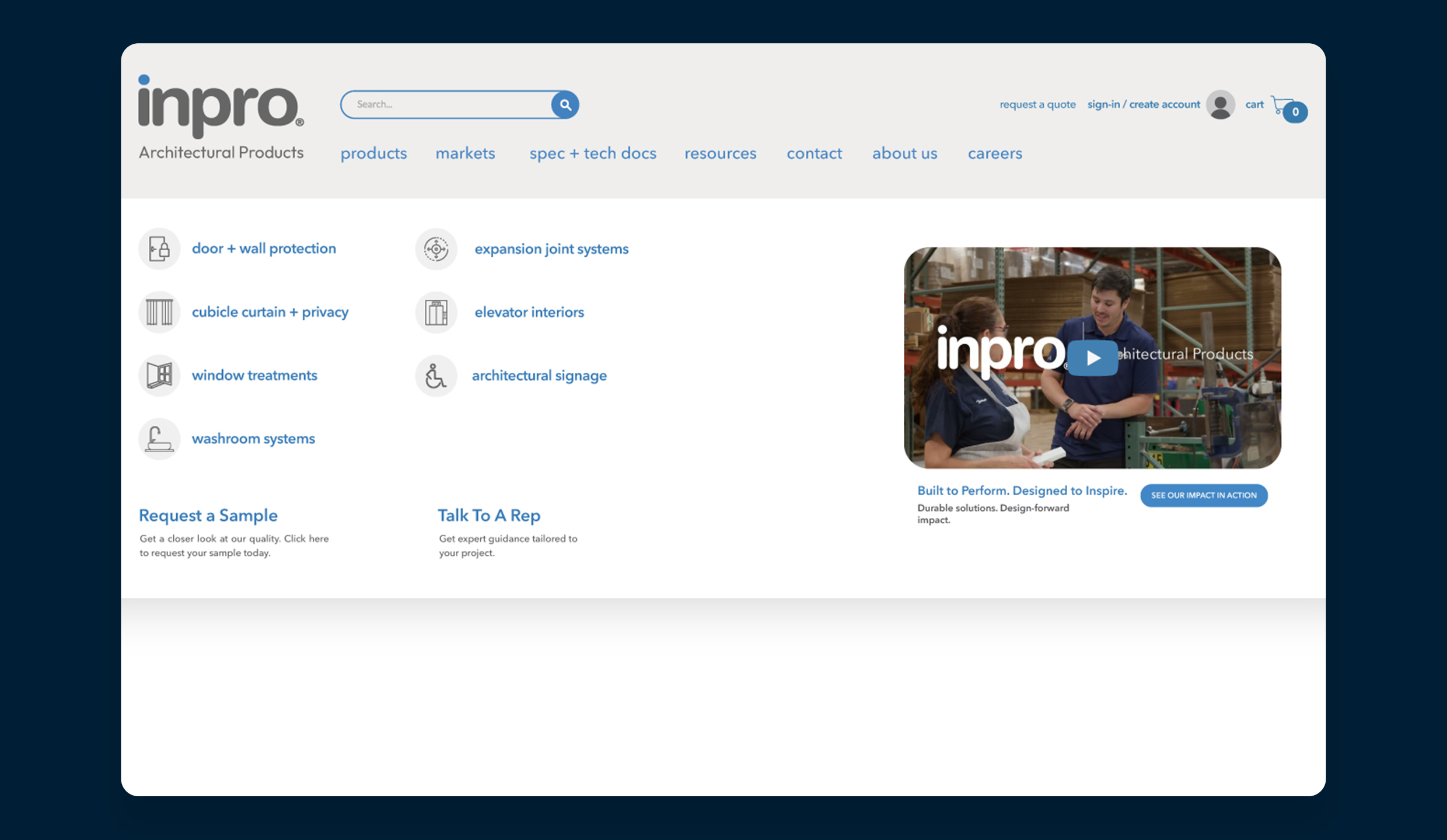Viewport: 1447px width, 840px height.
Task: Open the products menu
Action: tap(373, 153)
